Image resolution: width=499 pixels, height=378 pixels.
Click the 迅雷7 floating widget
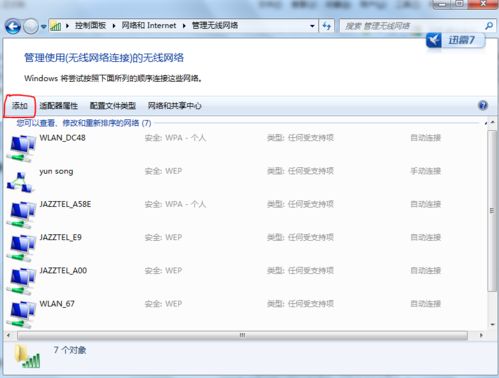tap(455, 41)
